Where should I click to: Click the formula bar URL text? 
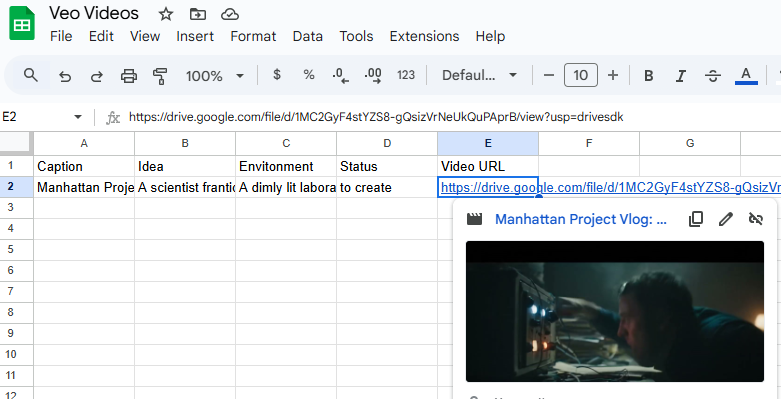376,118
